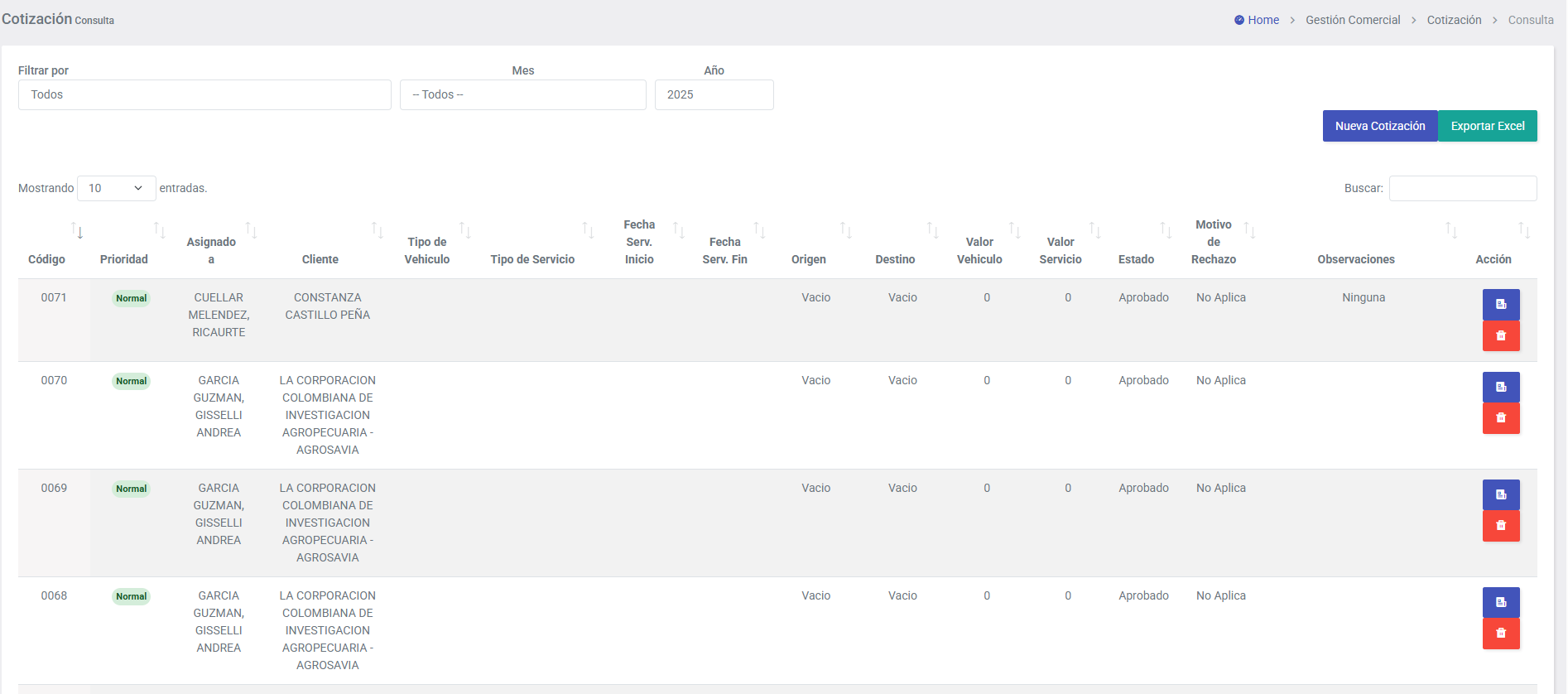Viewport: 1568px width, 694px height.
Task: Click Nueva Cotización button
Action: [x=1379, y=126]
